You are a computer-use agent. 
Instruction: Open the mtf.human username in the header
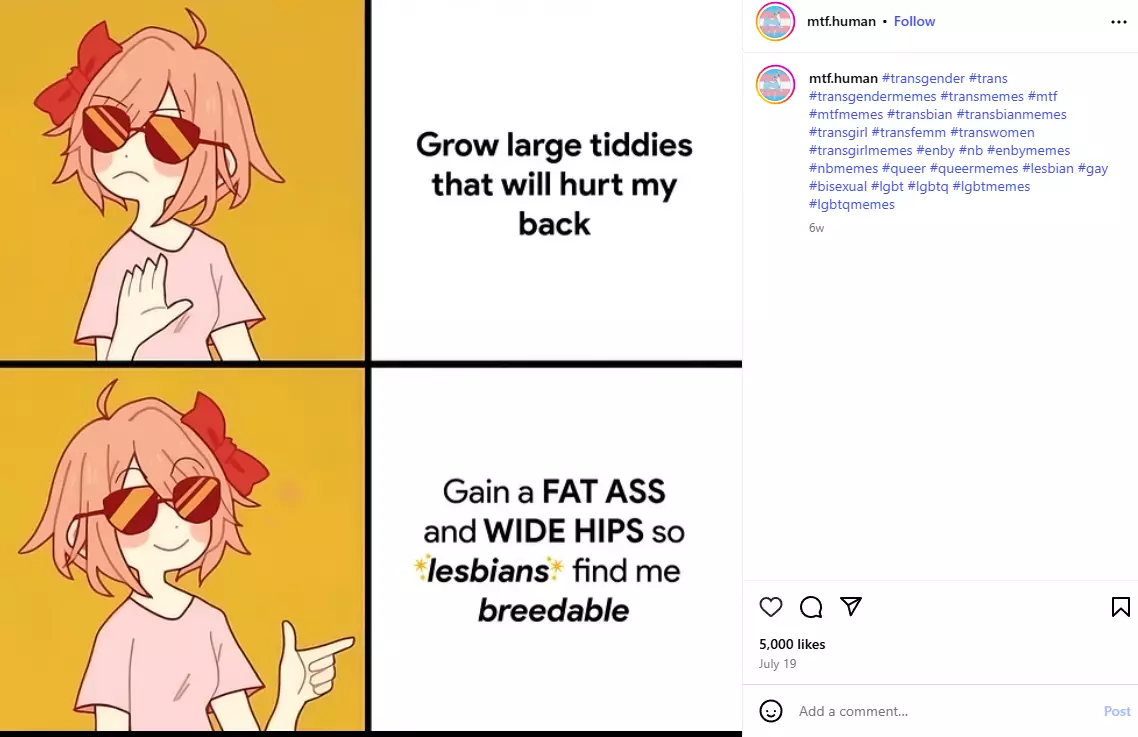tap(841, 21)
